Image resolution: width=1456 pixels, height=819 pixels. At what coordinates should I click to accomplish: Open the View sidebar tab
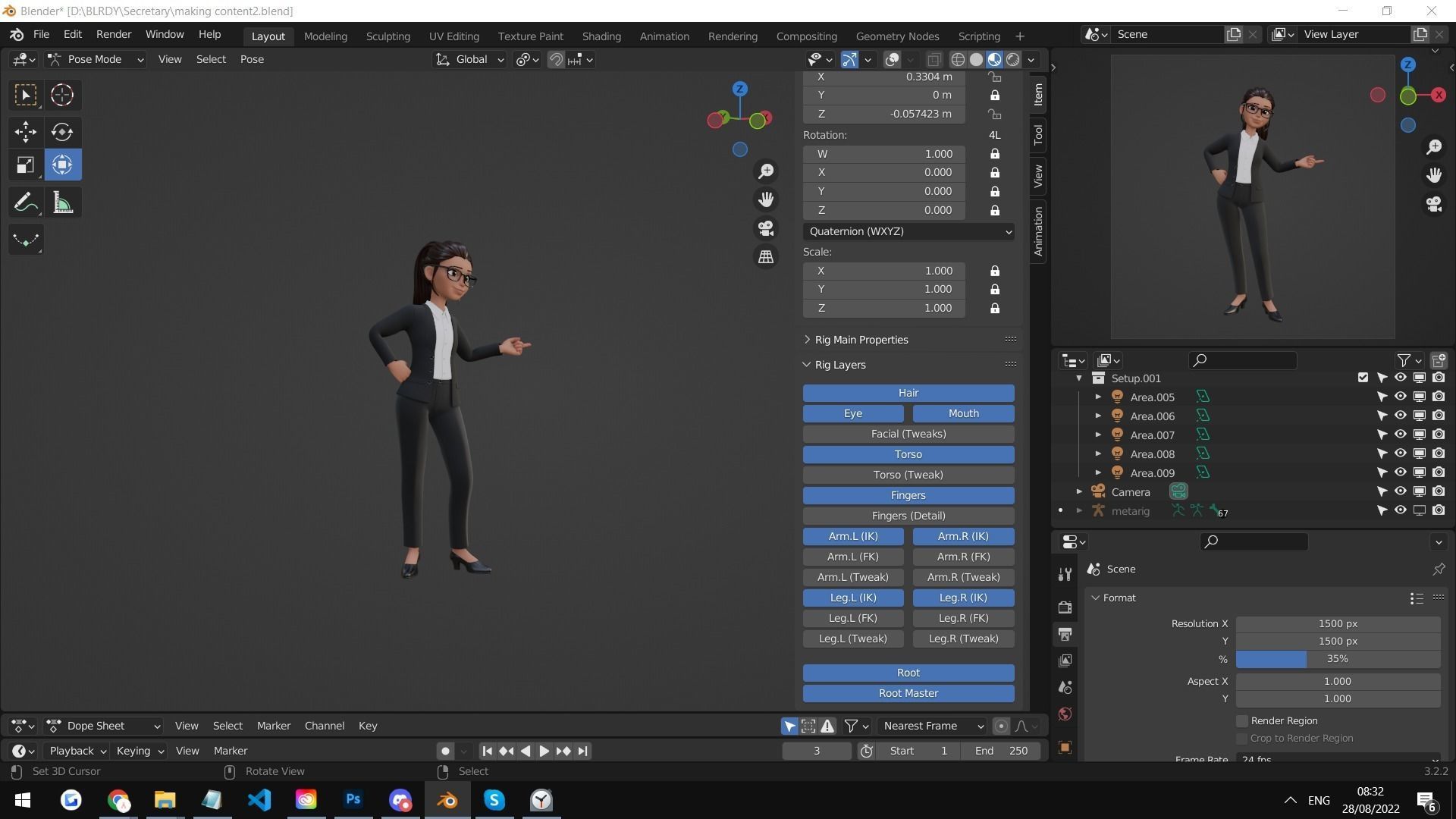(1038, 176)
